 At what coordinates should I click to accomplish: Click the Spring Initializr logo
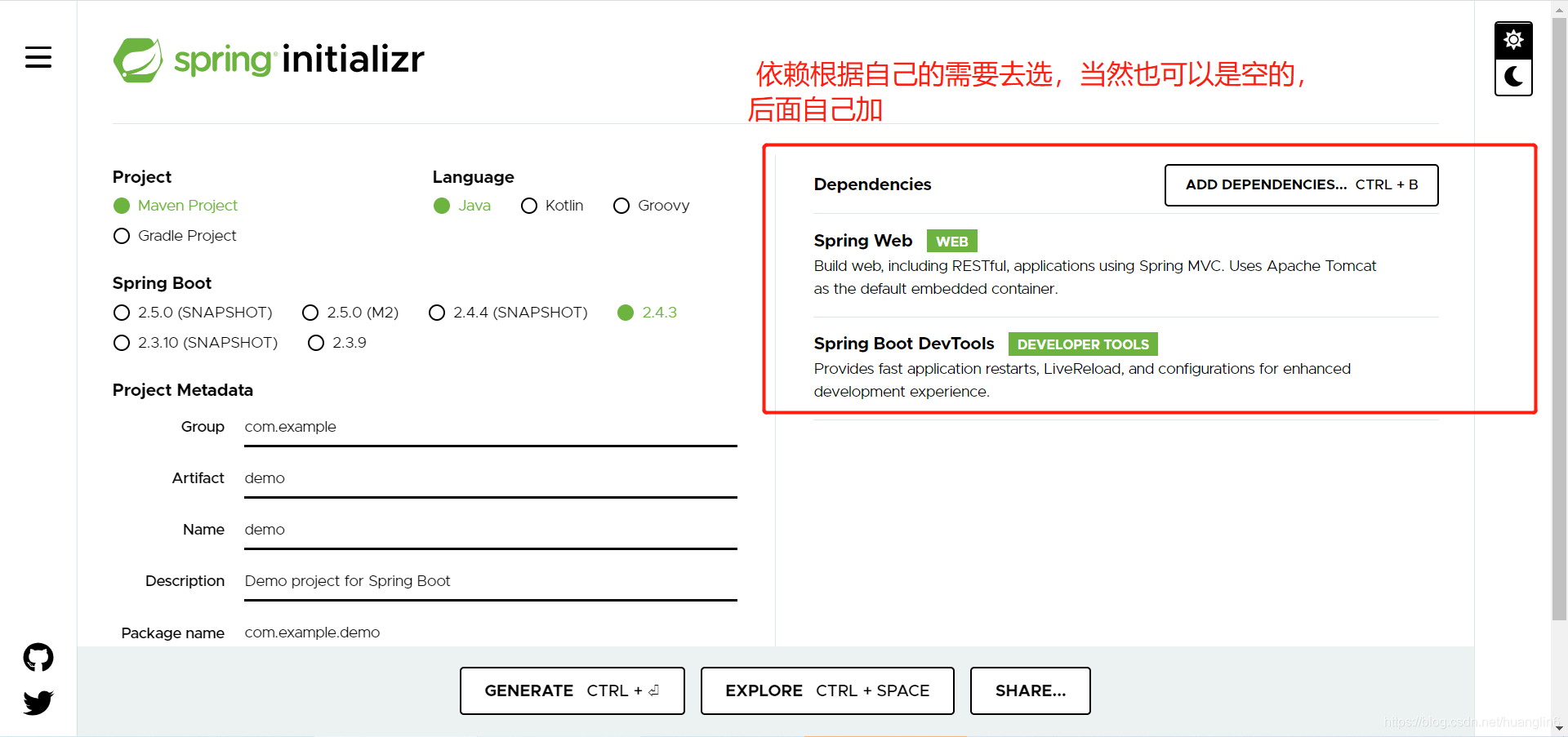[269, 60]
